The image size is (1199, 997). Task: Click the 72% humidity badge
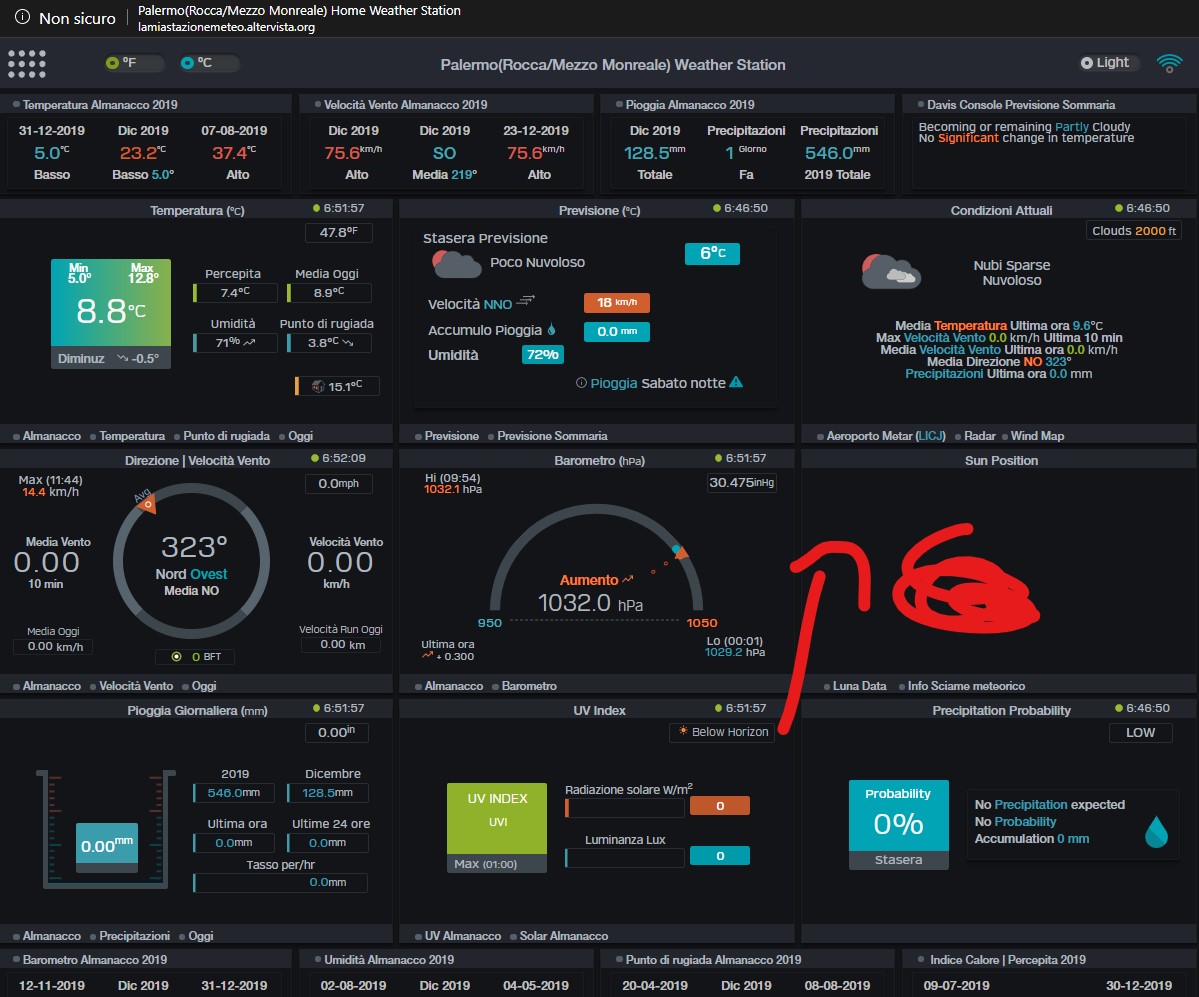point(542,354)
